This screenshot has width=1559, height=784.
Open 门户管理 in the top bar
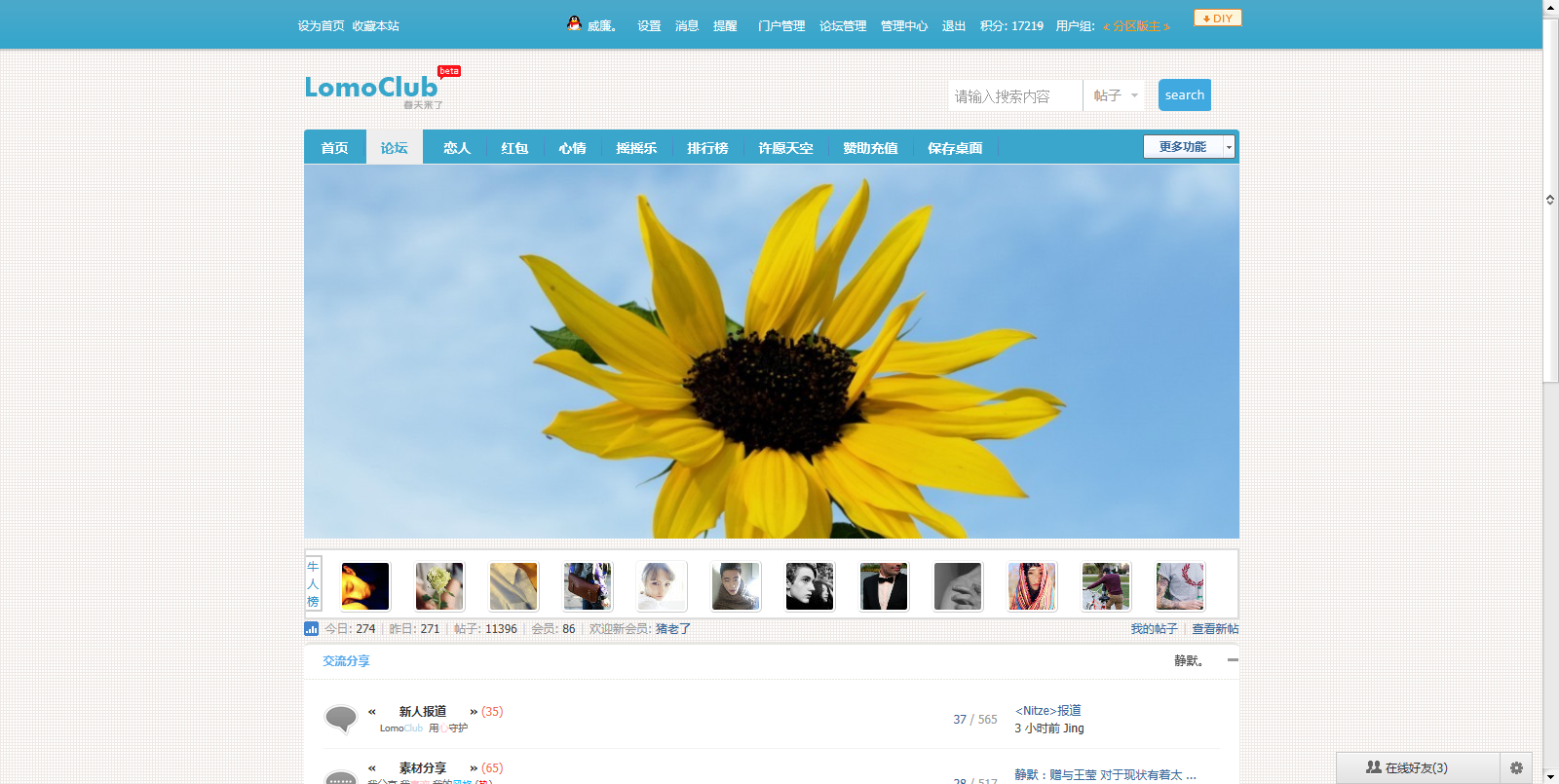[781, 26]
